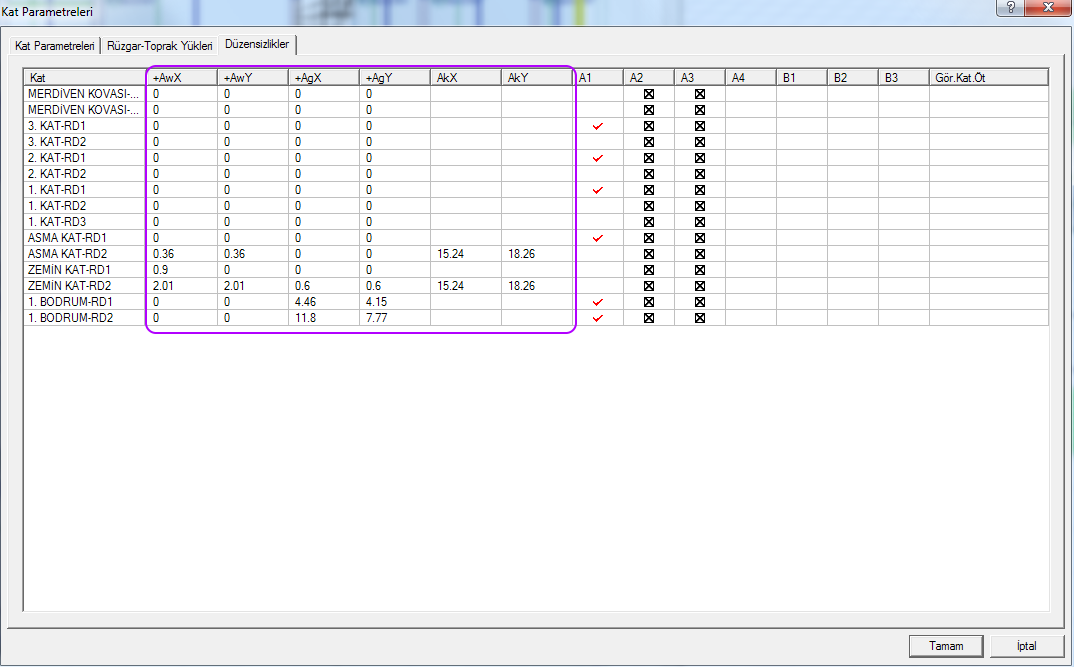Switch to Kat Parametreleri tab
Image resolution: width=1074 pixels, height=667 pixels.
click(x=55, y=46)
